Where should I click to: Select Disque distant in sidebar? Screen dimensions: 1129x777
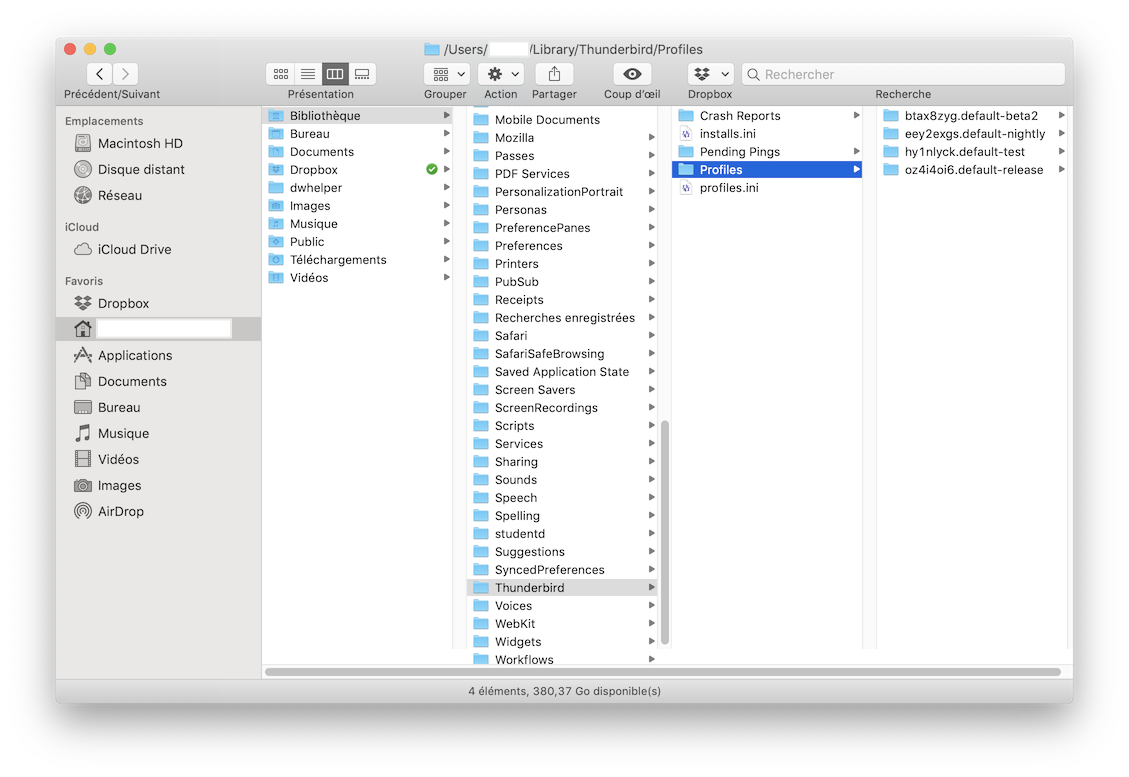click(158, 169)
